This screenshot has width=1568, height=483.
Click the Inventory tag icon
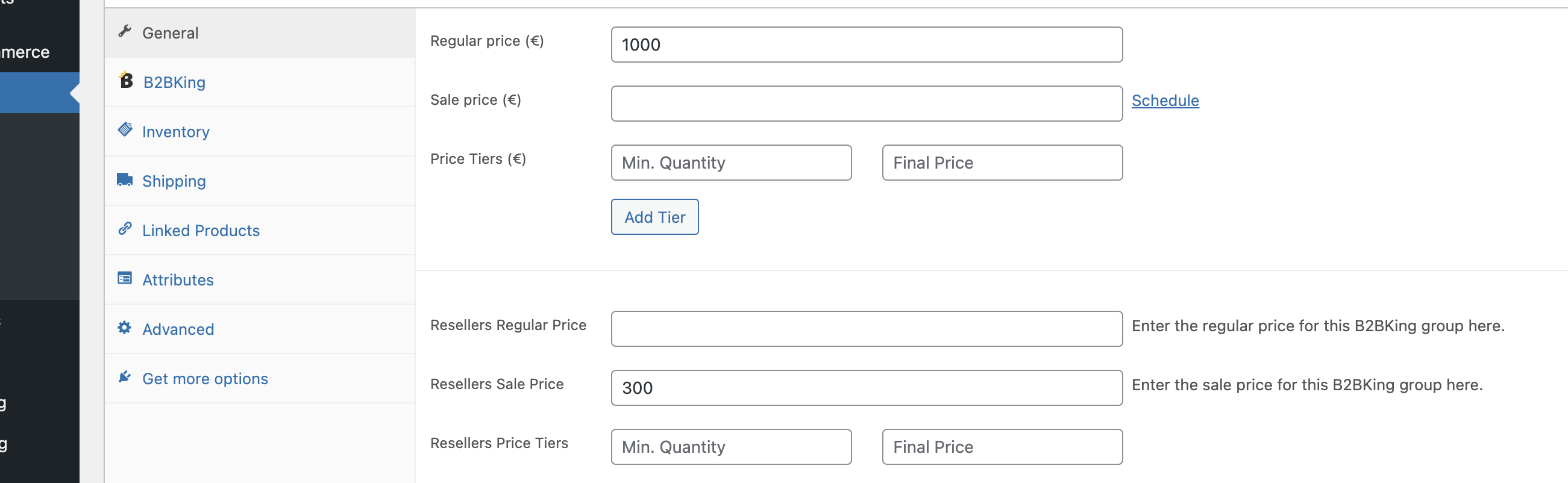tap(125, 129)
